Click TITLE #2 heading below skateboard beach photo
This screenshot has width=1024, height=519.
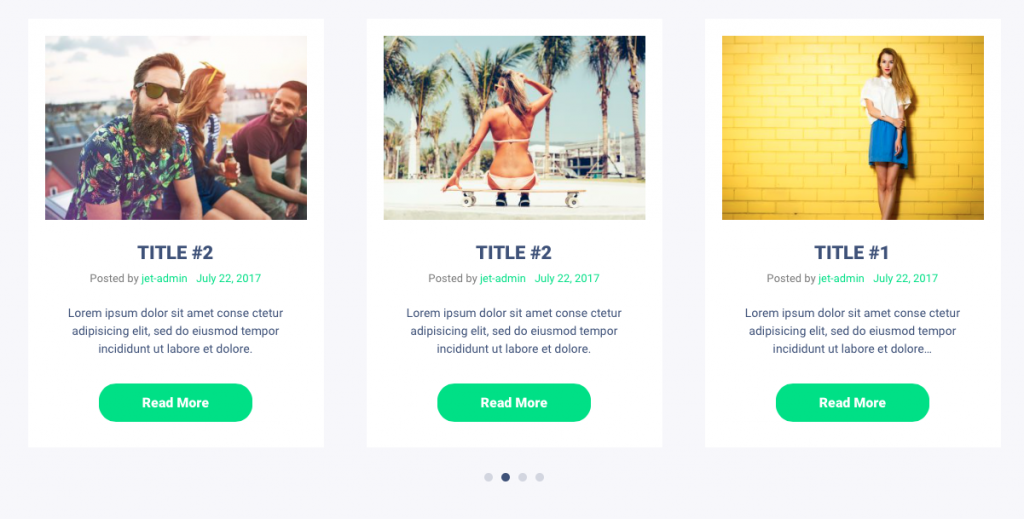pos(514,253)
